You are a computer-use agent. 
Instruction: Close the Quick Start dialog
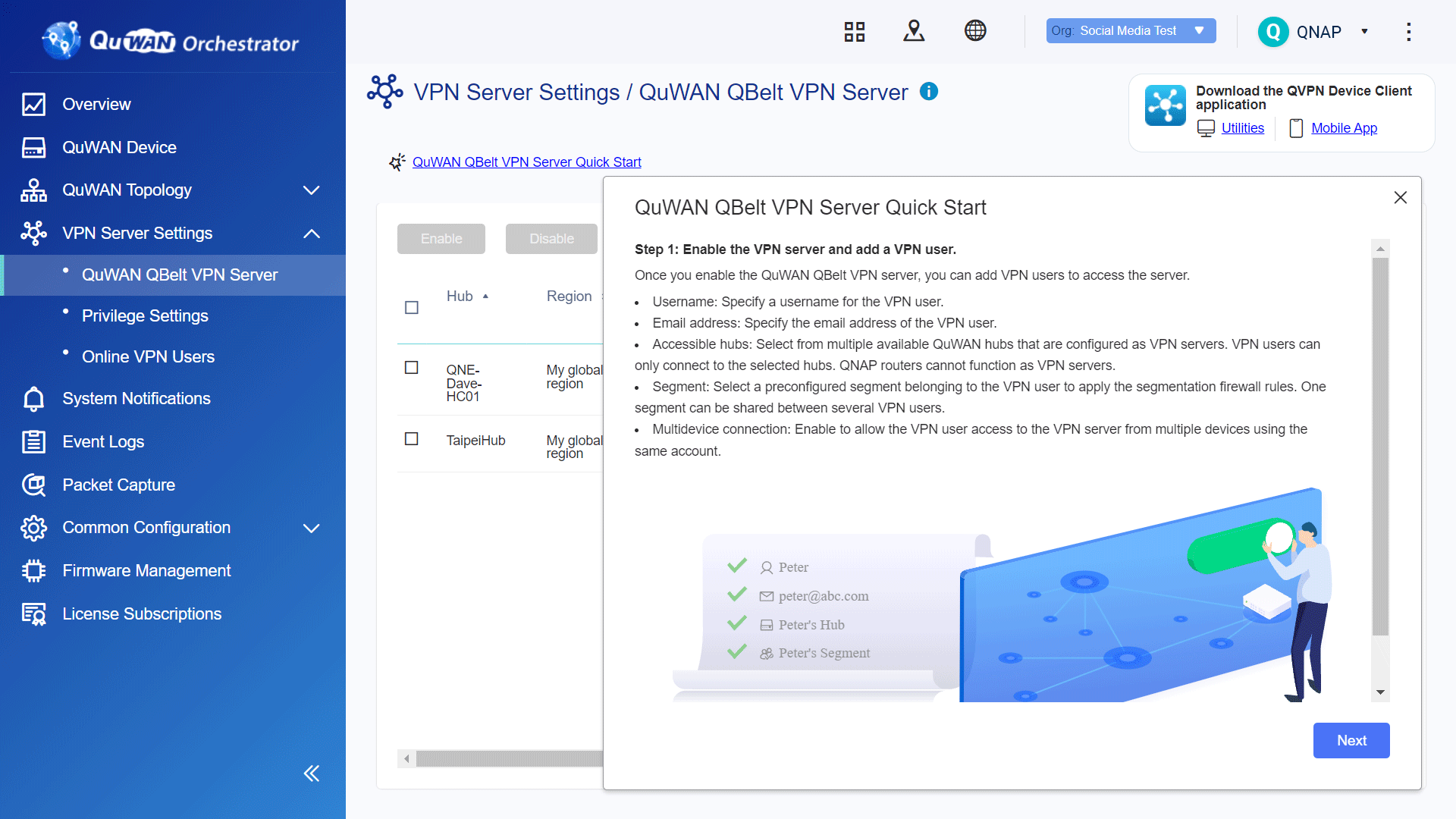pyautogui.click(x=1401, y=197)
